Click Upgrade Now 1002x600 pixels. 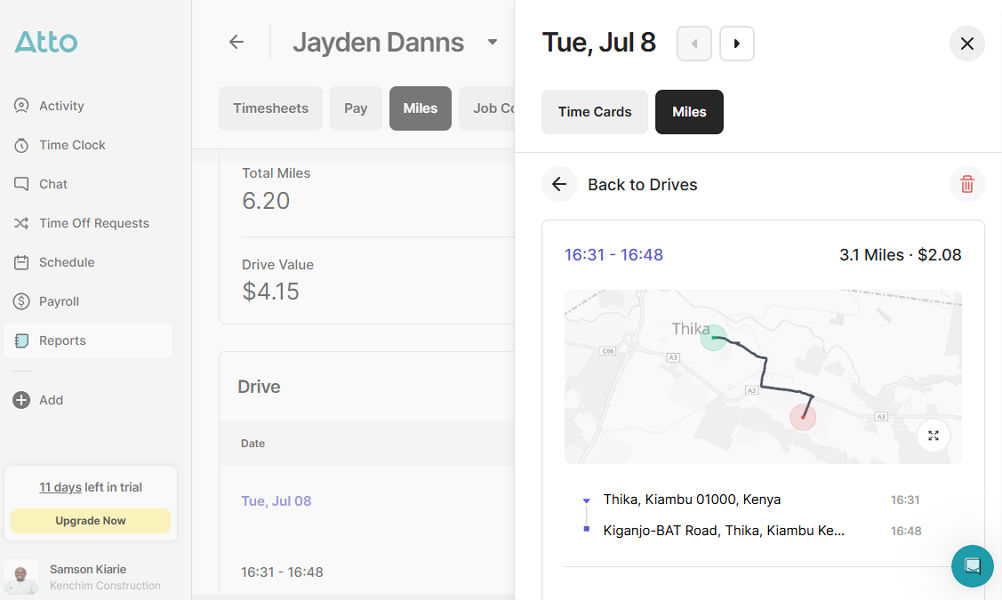tap(90, 520)
